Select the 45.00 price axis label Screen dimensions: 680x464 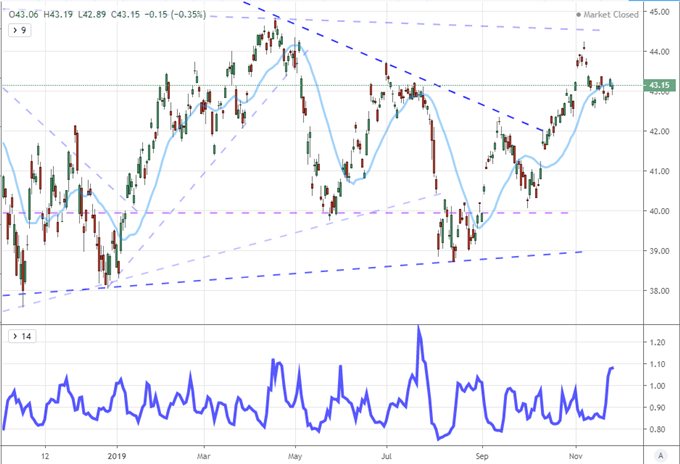coord(659,12)
